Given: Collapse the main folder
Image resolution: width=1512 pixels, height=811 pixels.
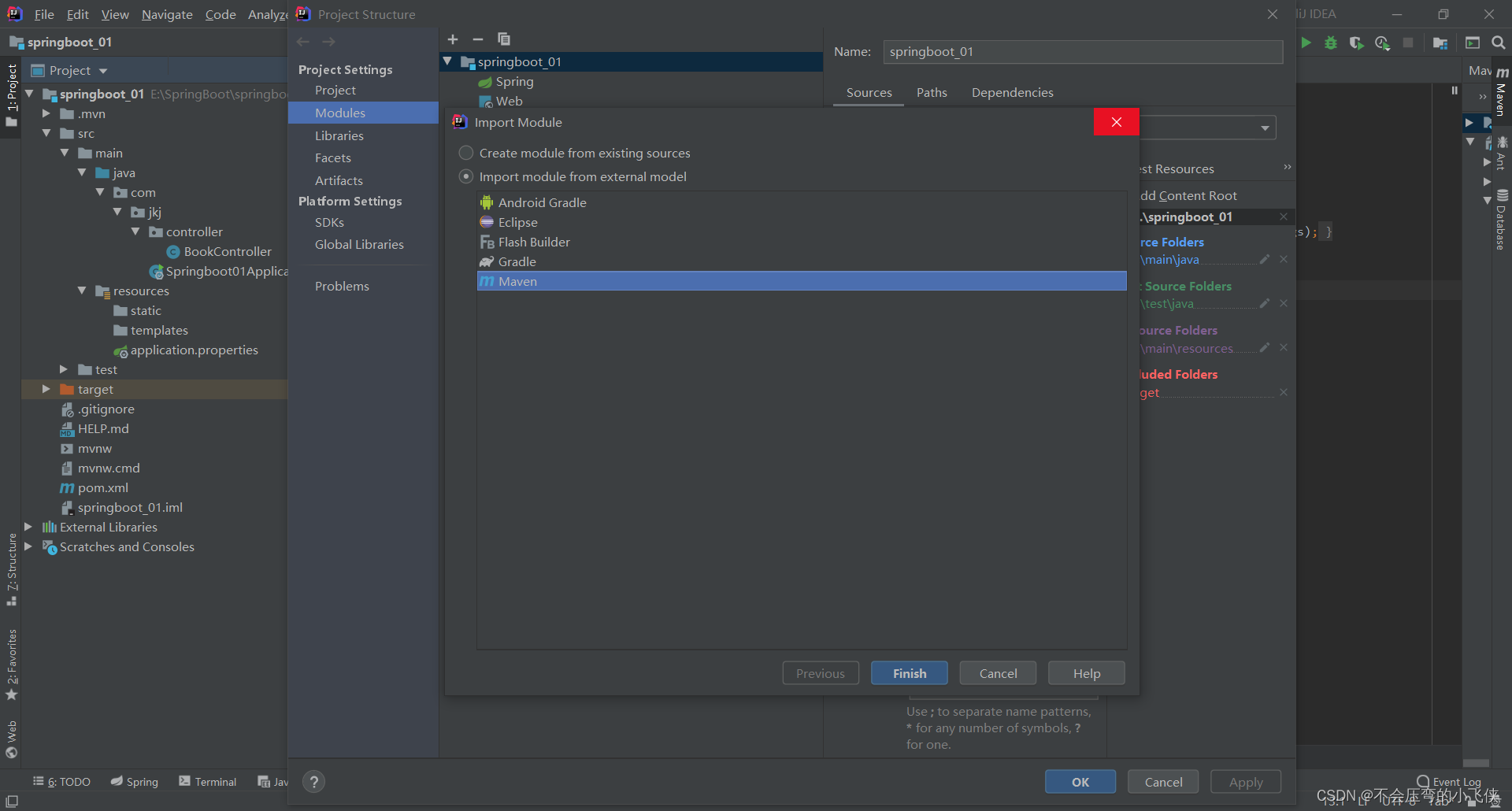Looking at the screenshot, I should click(x=65, y=153).
